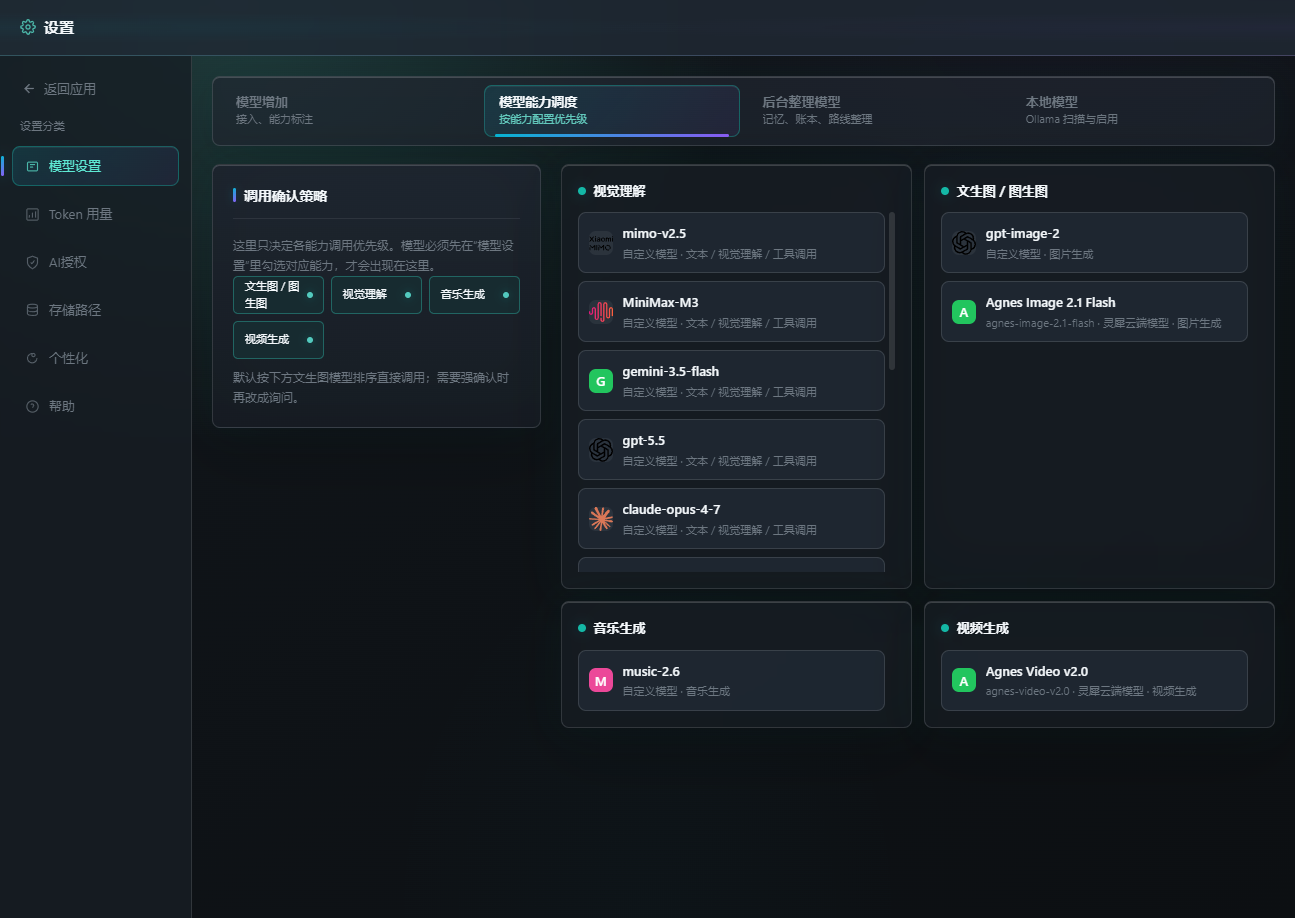Open AI授权 settings category

point(95,262)
